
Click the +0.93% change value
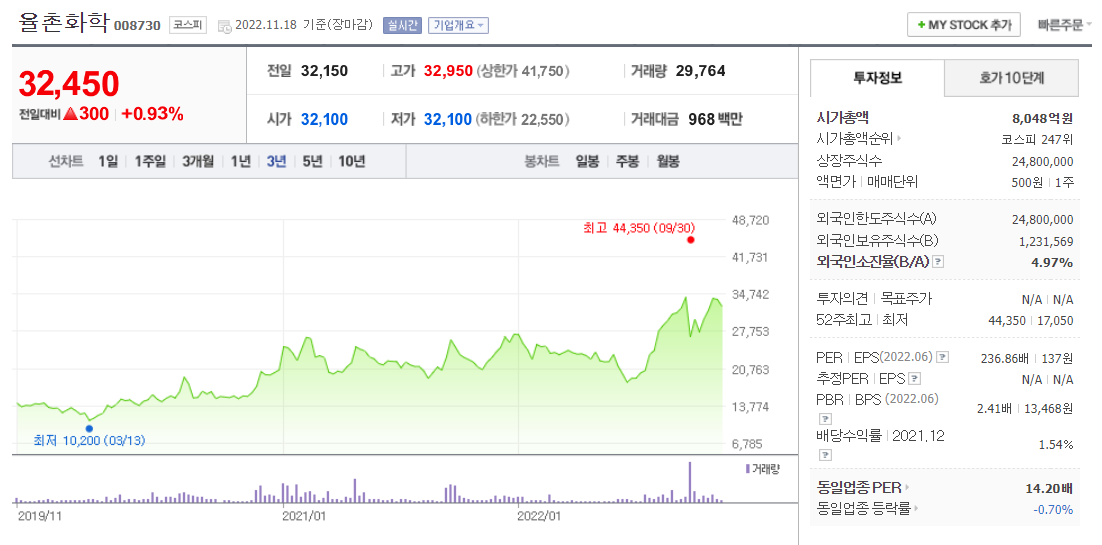(x=153, y=114)
